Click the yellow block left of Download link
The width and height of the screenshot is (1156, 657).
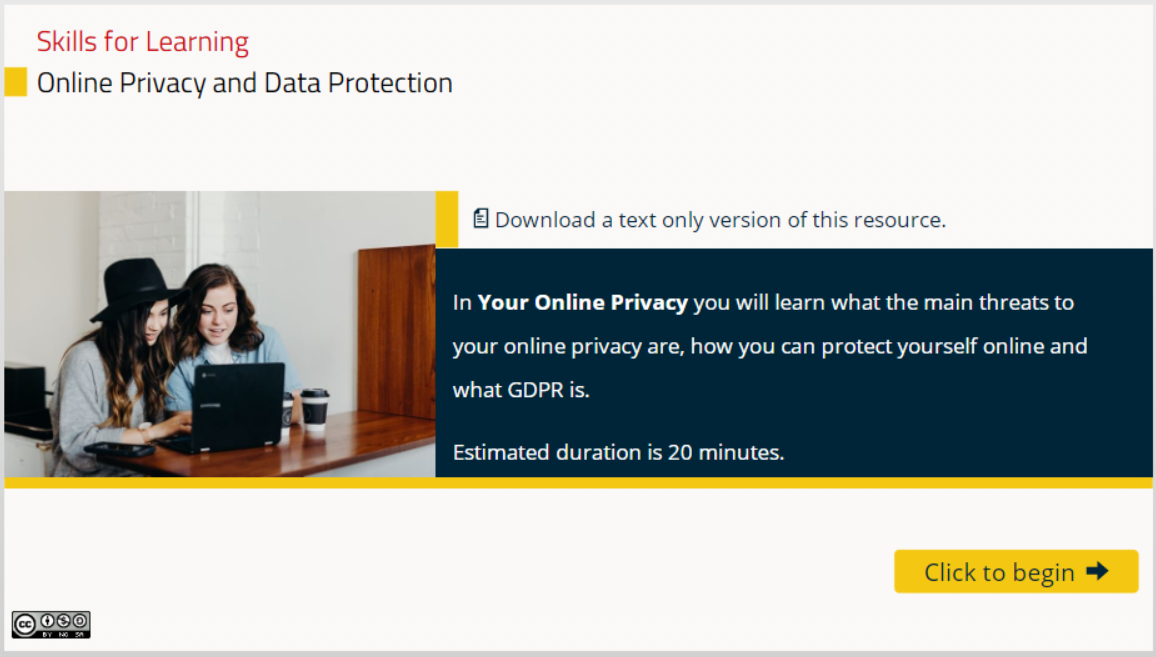[447, 219]
